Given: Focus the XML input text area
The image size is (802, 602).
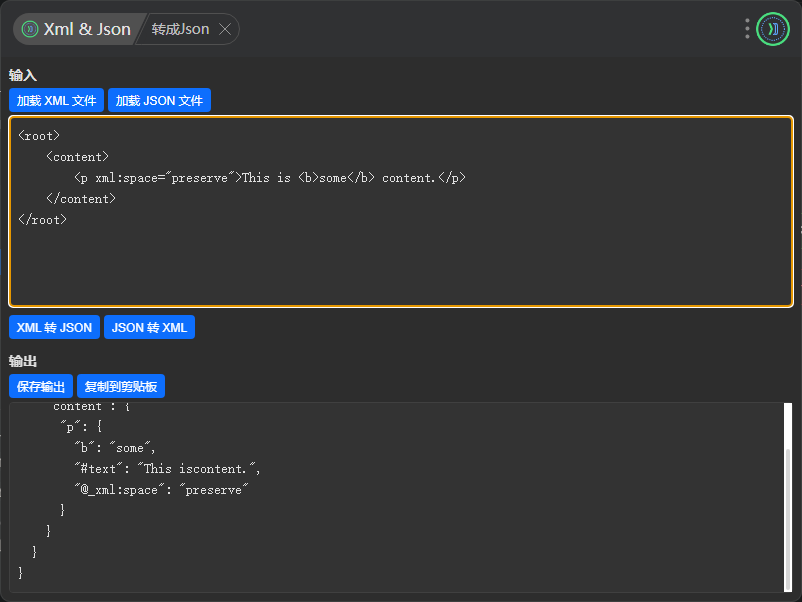Looking at the screenshot, I should pyautogui.click(x=401, y=211).
